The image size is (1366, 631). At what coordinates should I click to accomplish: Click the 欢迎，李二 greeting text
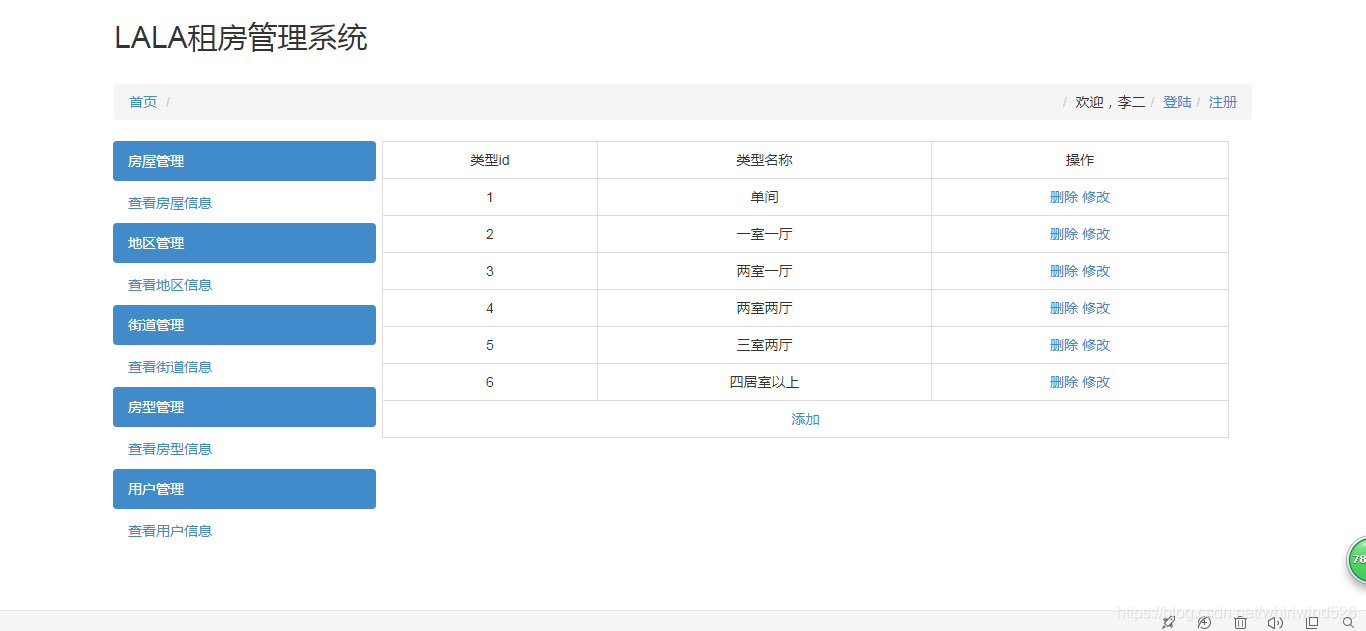(1110, 102)
